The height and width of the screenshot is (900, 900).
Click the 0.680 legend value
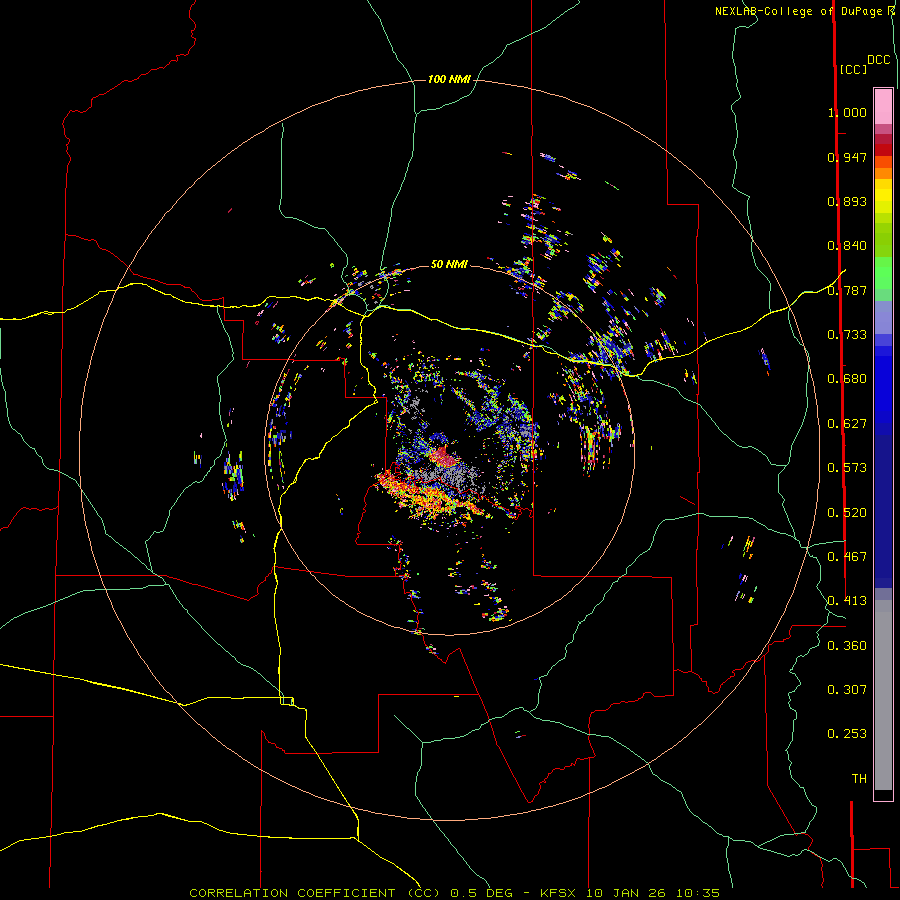(x=847, y=379)
